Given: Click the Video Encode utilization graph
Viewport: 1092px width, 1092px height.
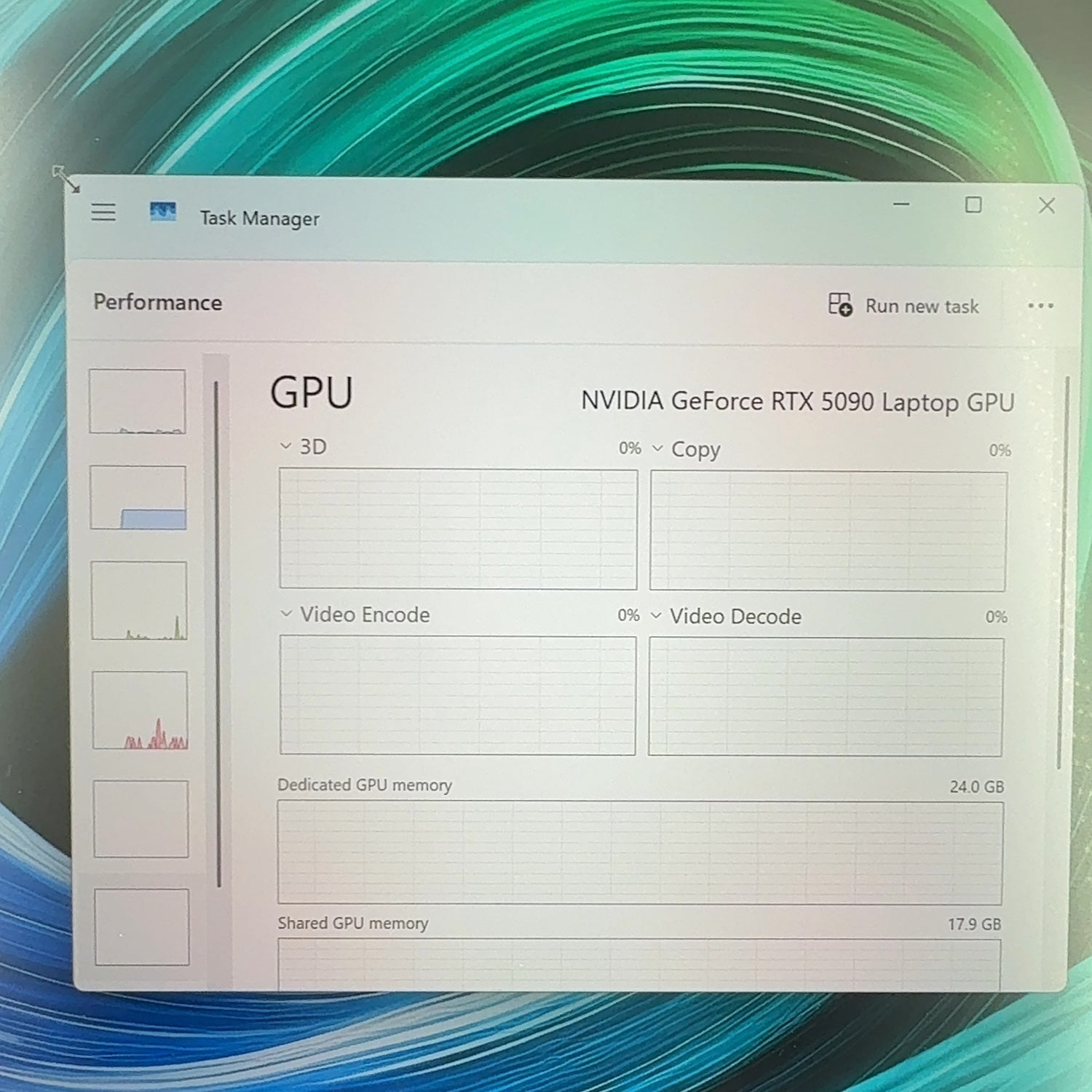Looking at the screenshot, I should pyautogui.click(x=458, y=695).
